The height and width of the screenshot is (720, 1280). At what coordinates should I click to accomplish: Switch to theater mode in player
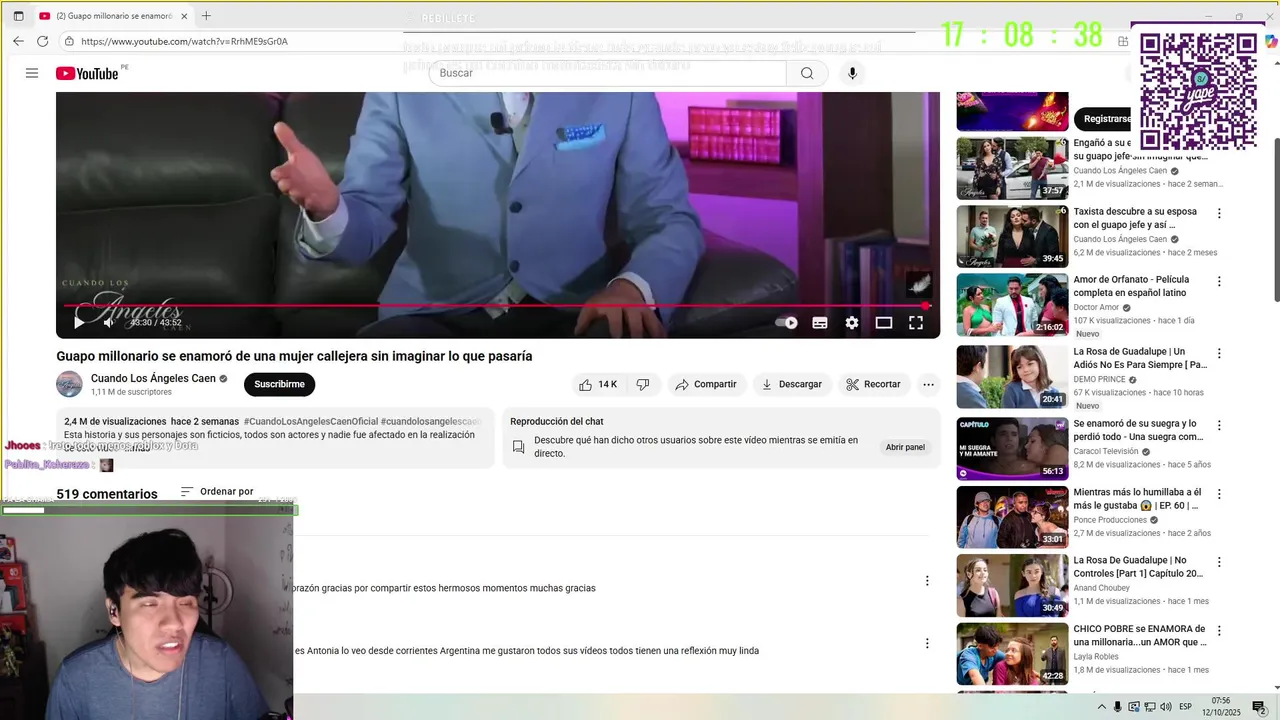point(884,323)
